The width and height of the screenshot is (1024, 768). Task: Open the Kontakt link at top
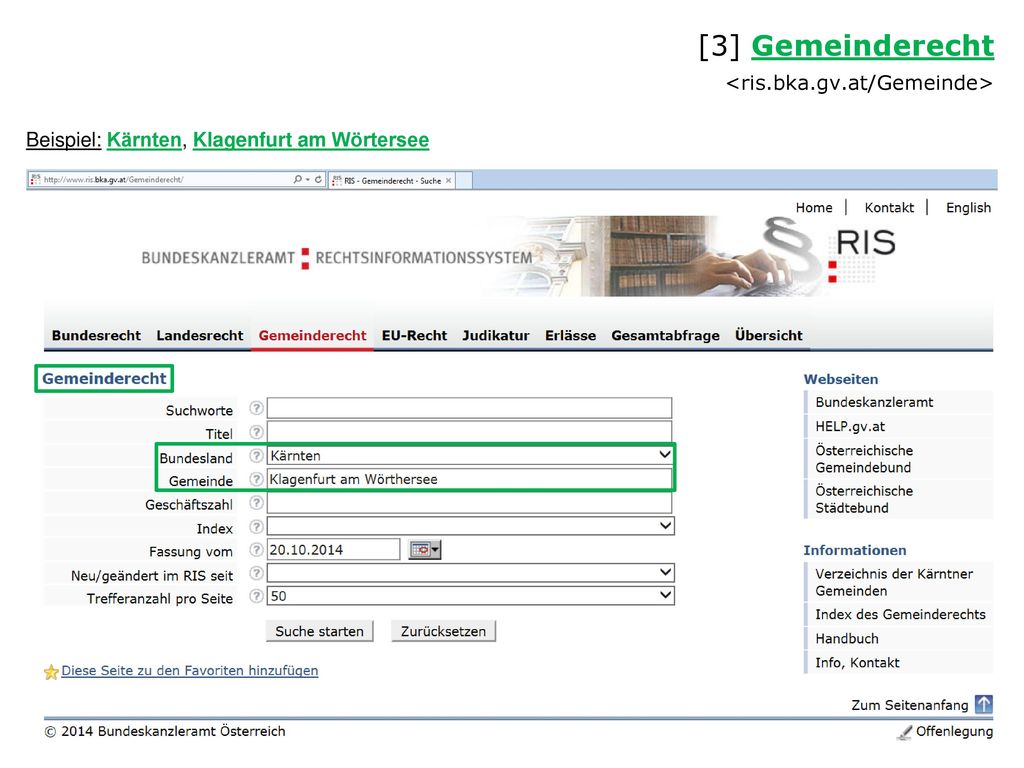[889, 208]
